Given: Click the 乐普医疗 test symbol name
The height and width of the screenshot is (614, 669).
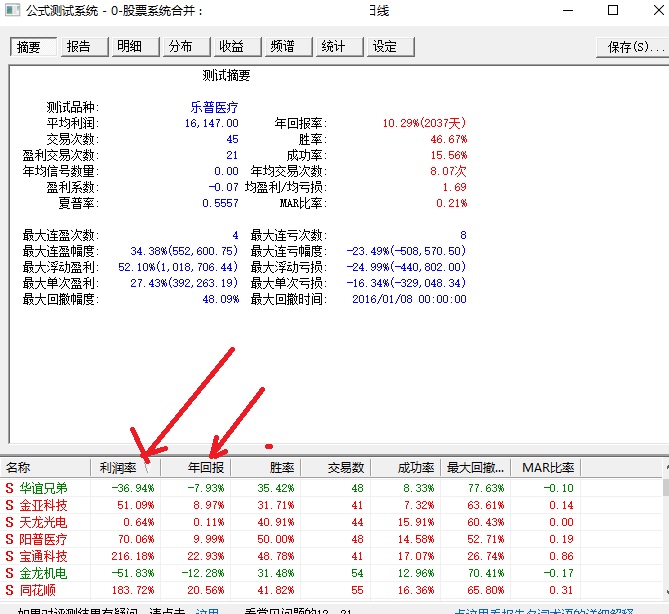Looking at the screenshot, I should [x=214, y=107].
